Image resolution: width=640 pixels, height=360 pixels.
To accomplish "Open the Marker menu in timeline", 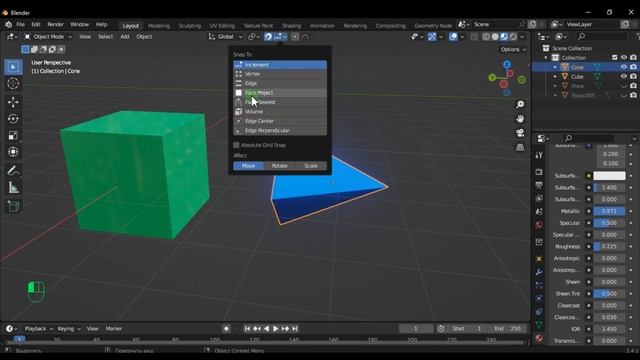I will coord(114,329).
